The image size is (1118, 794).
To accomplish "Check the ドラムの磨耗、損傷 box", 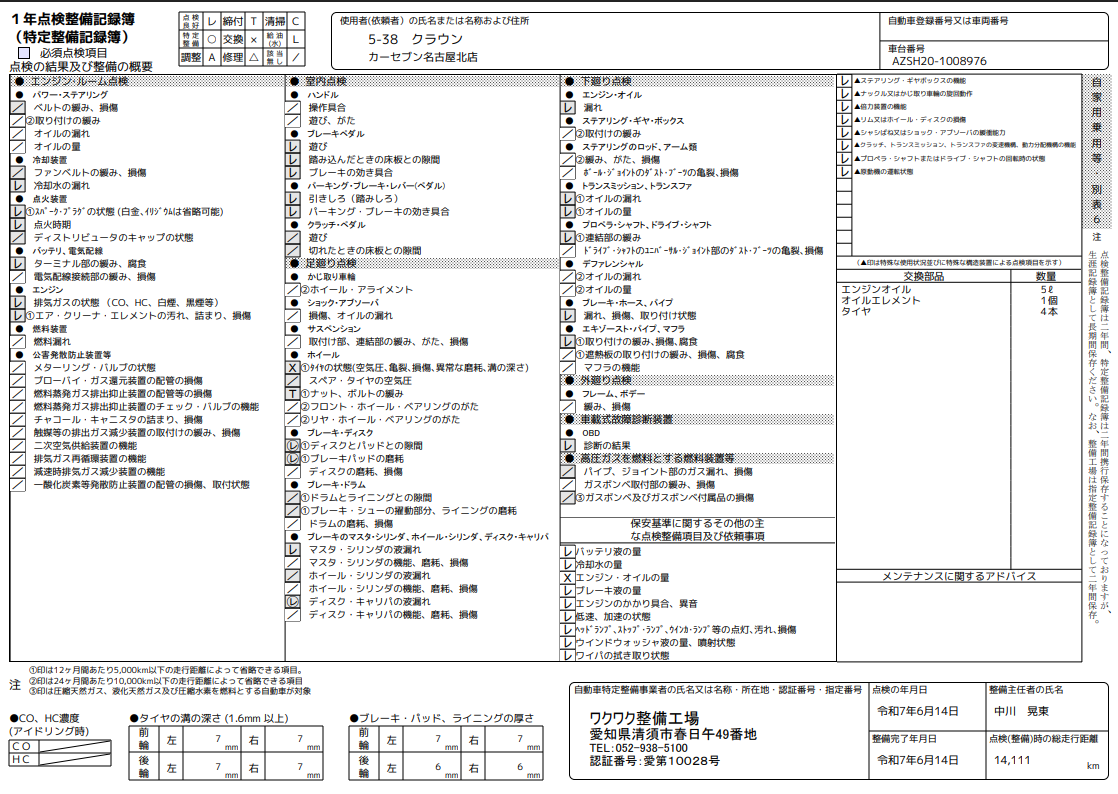I will point(292,524).
